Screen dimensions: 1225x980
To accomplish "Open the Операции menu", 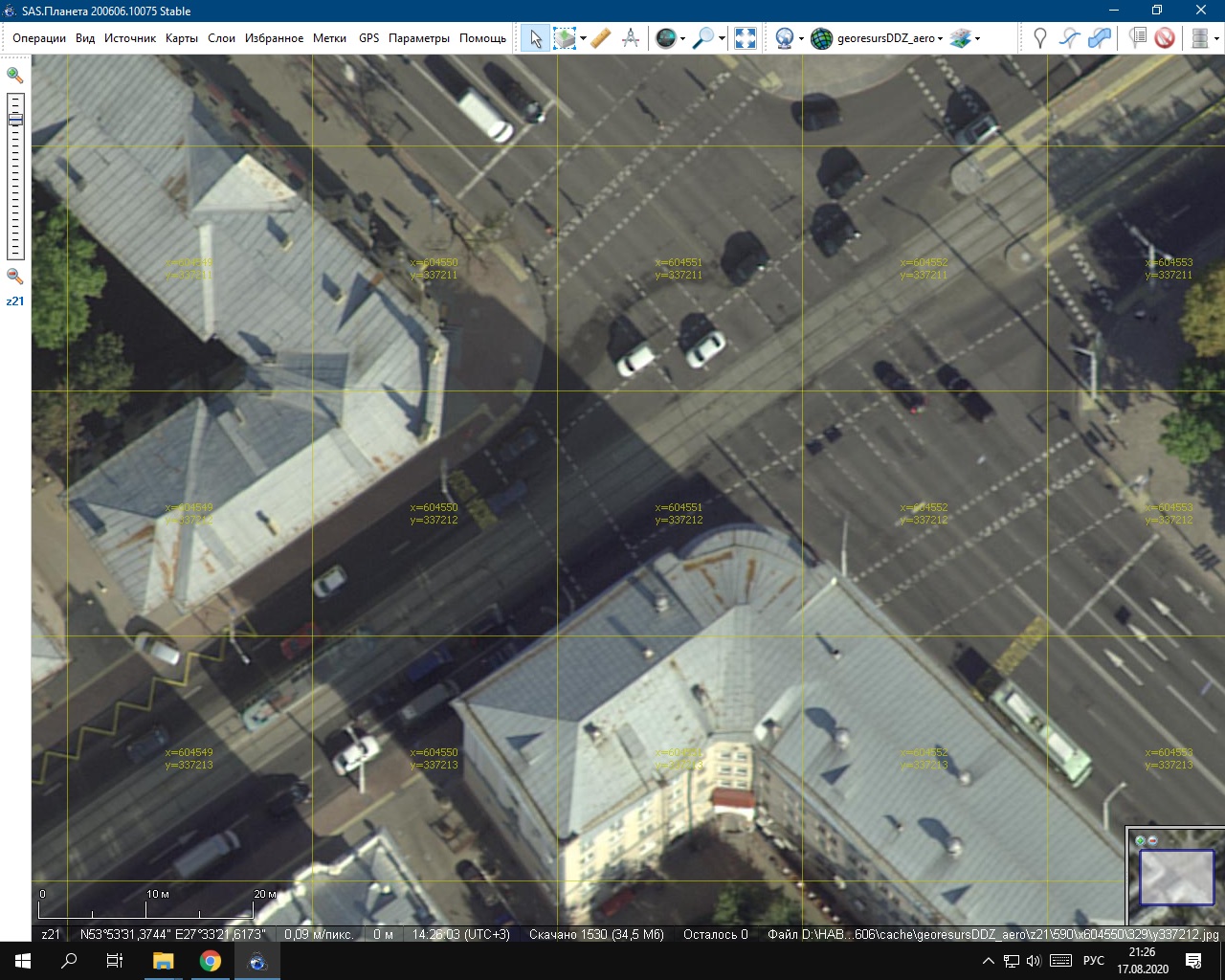I will [39, 38].
